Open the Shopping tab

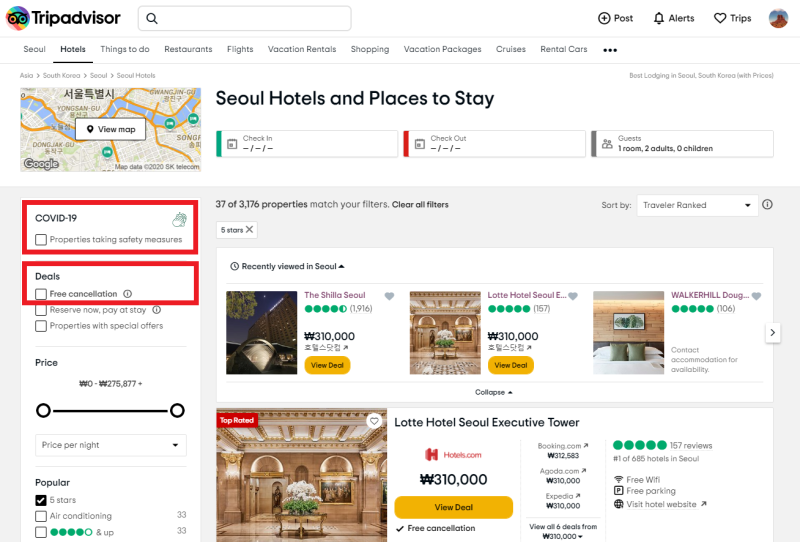370,49
